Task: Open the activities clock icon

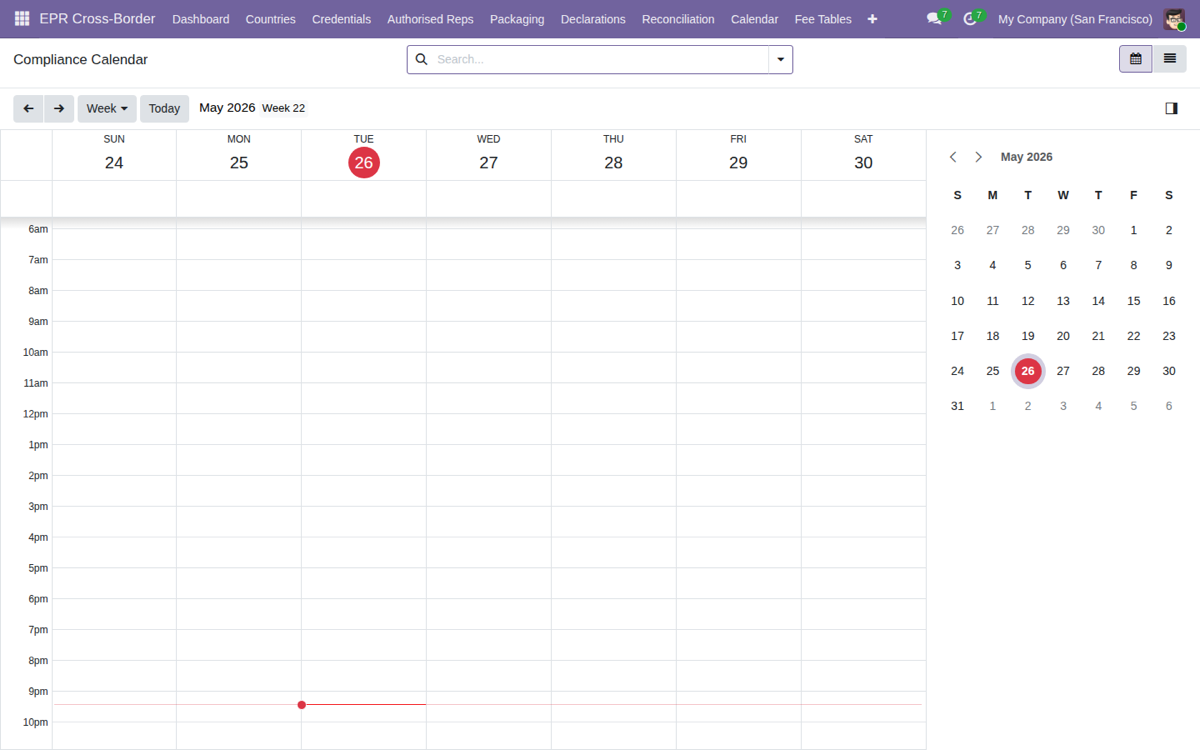Action: pos(969,19)
